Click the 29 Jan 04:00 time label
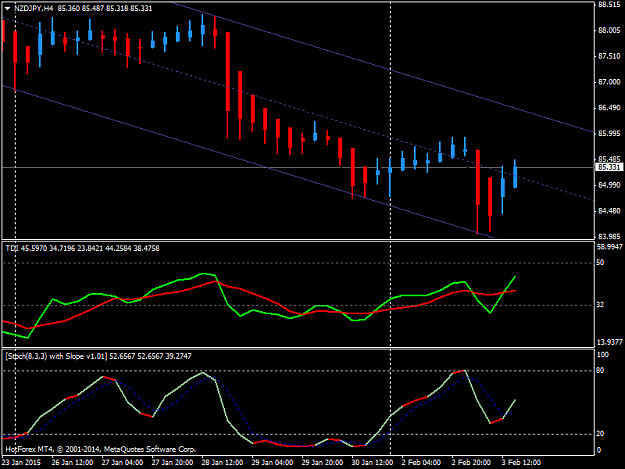Viewport: 625px width, 469px height. coord(273,463)
